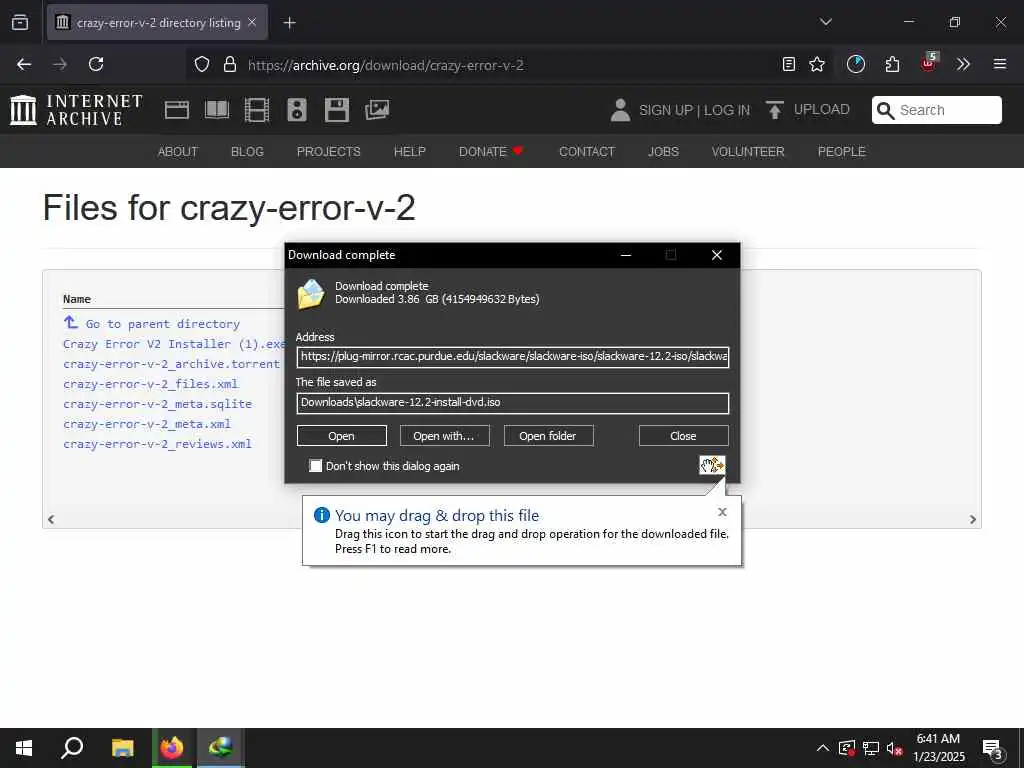Image resolution: width=1024 pixels, height=768 pixels.
Task: Open Crazy Error V2 Installer (1).exe link
Action: pos(174,344)
